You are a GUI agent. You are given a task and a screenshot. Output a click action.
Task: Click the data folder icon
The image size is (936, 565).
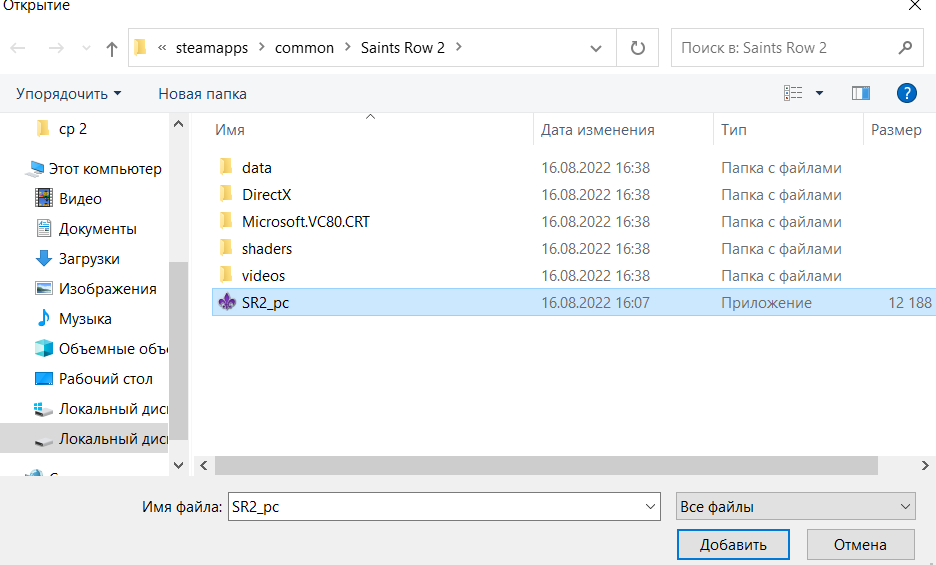(226, 167)
